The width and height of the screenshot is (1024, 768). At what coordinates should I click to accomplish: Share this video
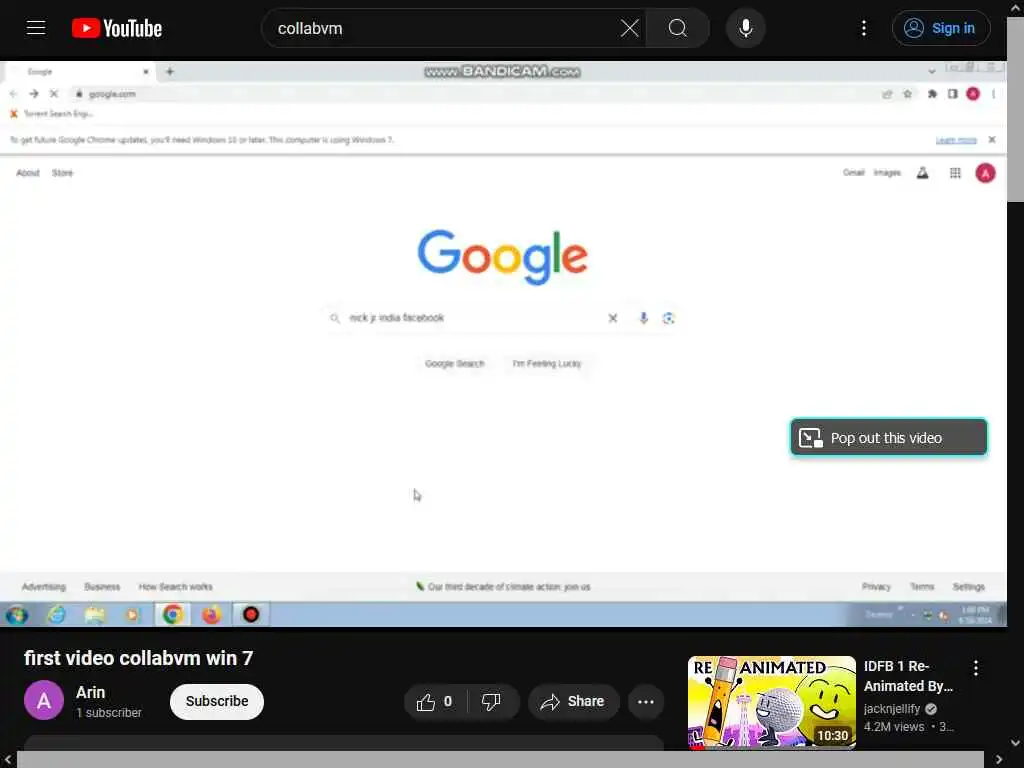pyautogui.click(x=573, y=702)
